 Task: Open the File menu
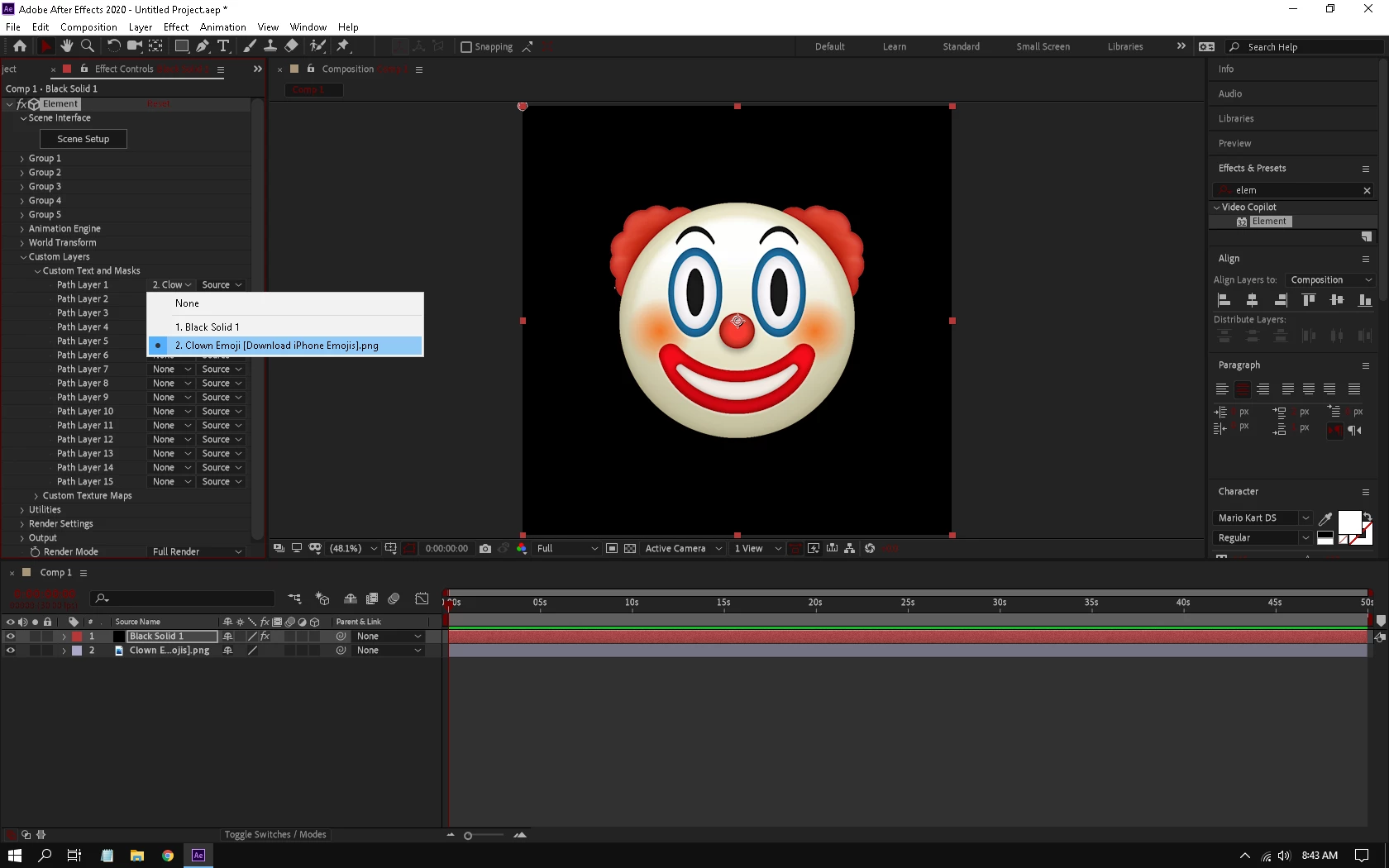pos(13,27)
